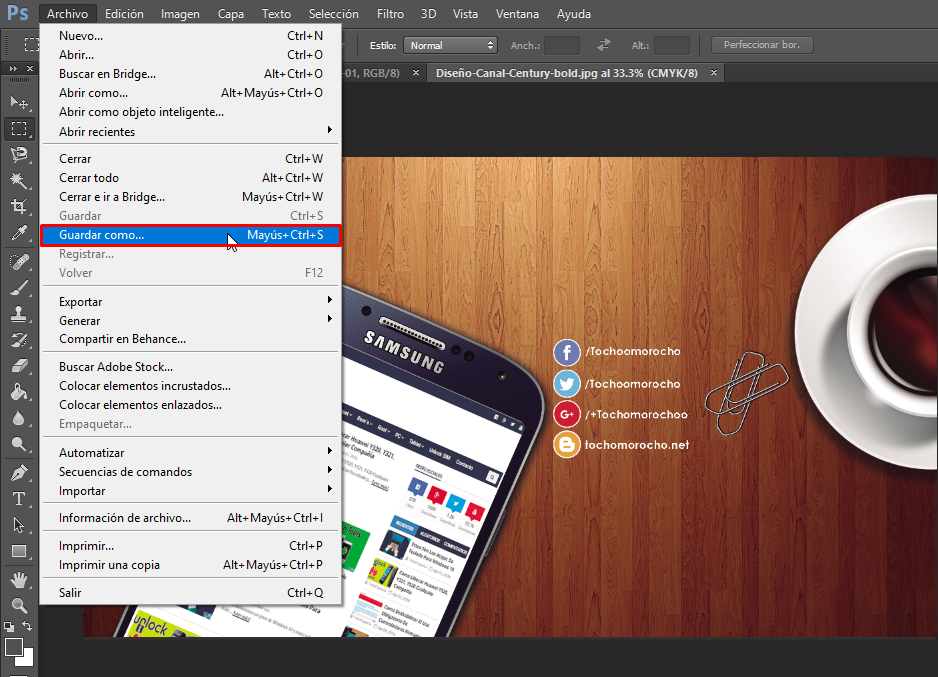Open the 3D menu
The height and width of the screenshot is (677, 938).
coord(428,14)
